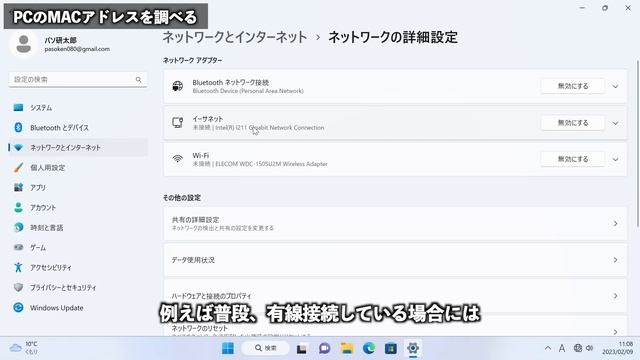Image resolution: width=640 pixels, height=360 pixels.
Task: Click the Wi-Fi adapter signal icon
Action: tap(178, 159)
